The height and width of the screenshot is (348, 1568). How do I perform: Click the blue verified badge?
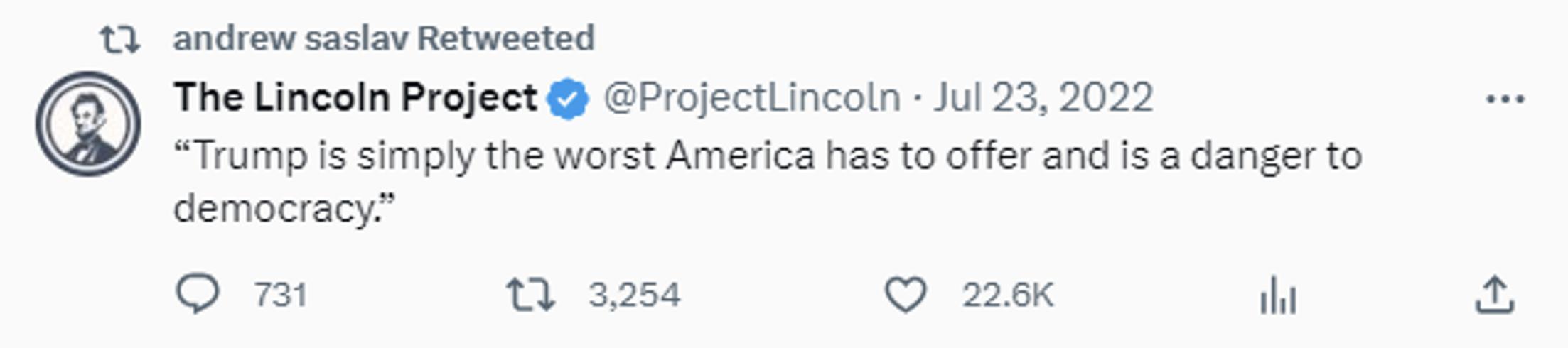567,99
